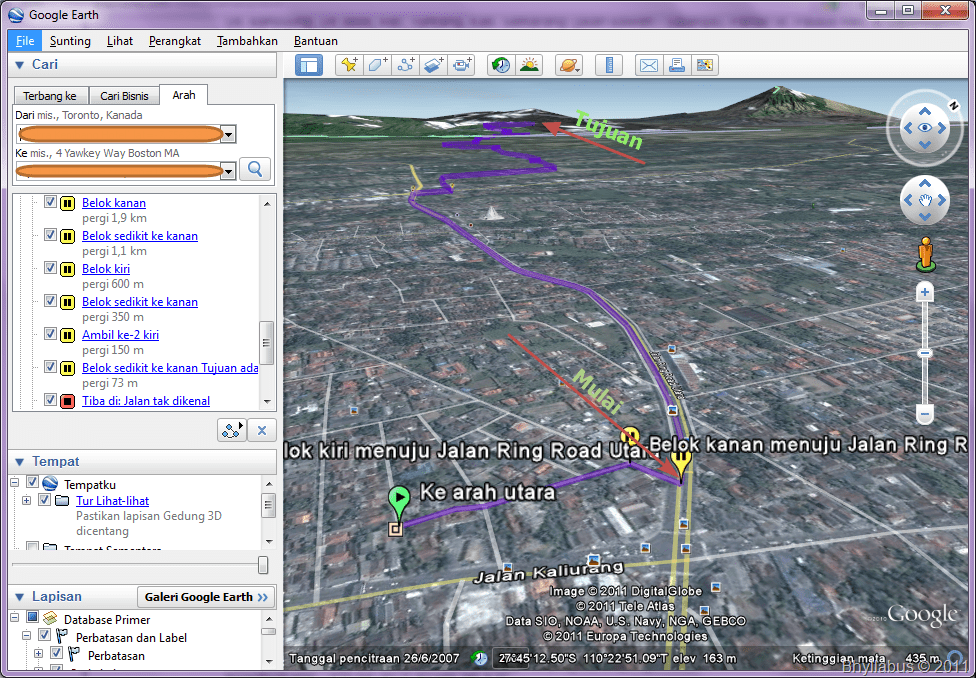Screen dimensions: 976x678
Task: Open Galeri Google Earth
Action: (x=206, y=597)
